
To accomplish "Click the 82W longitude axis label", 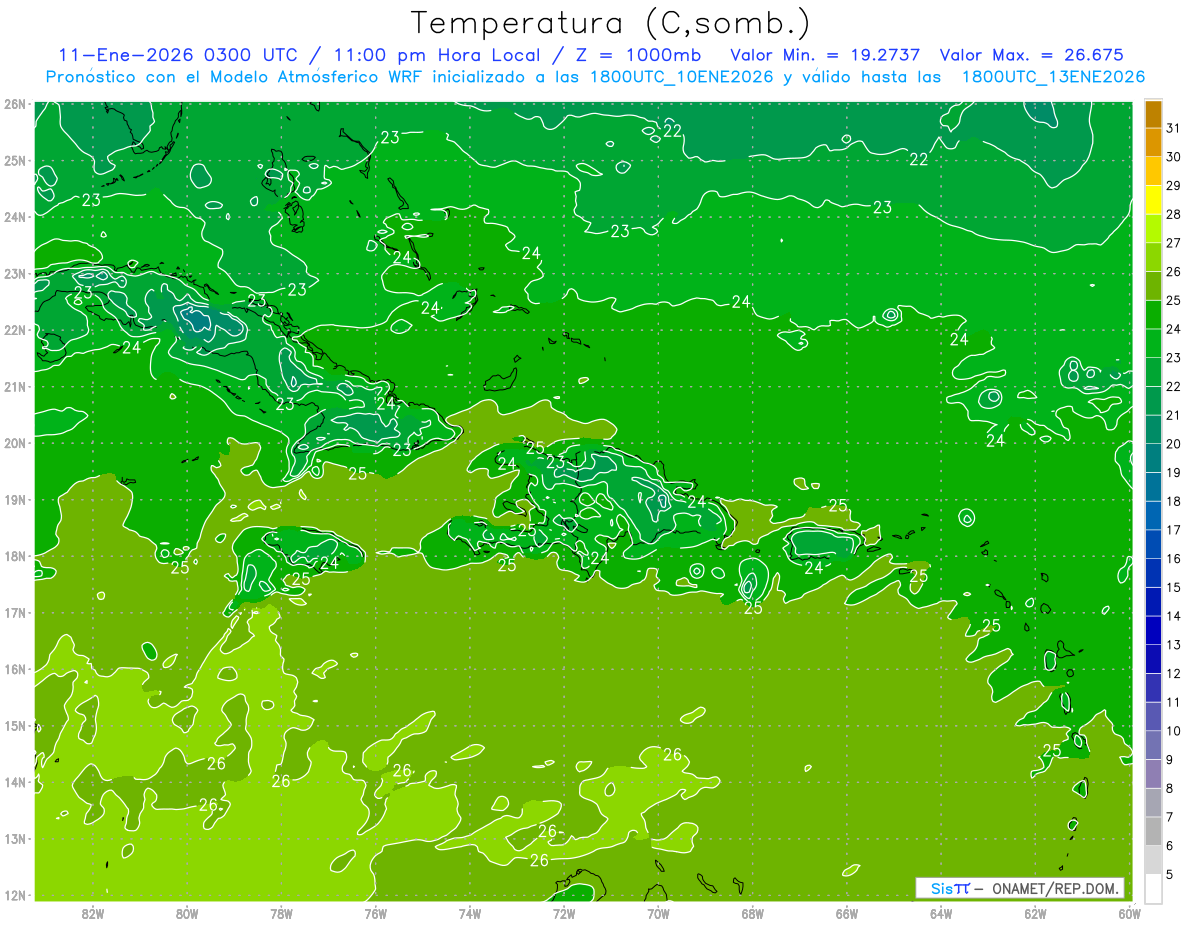I will click(93, 912).
